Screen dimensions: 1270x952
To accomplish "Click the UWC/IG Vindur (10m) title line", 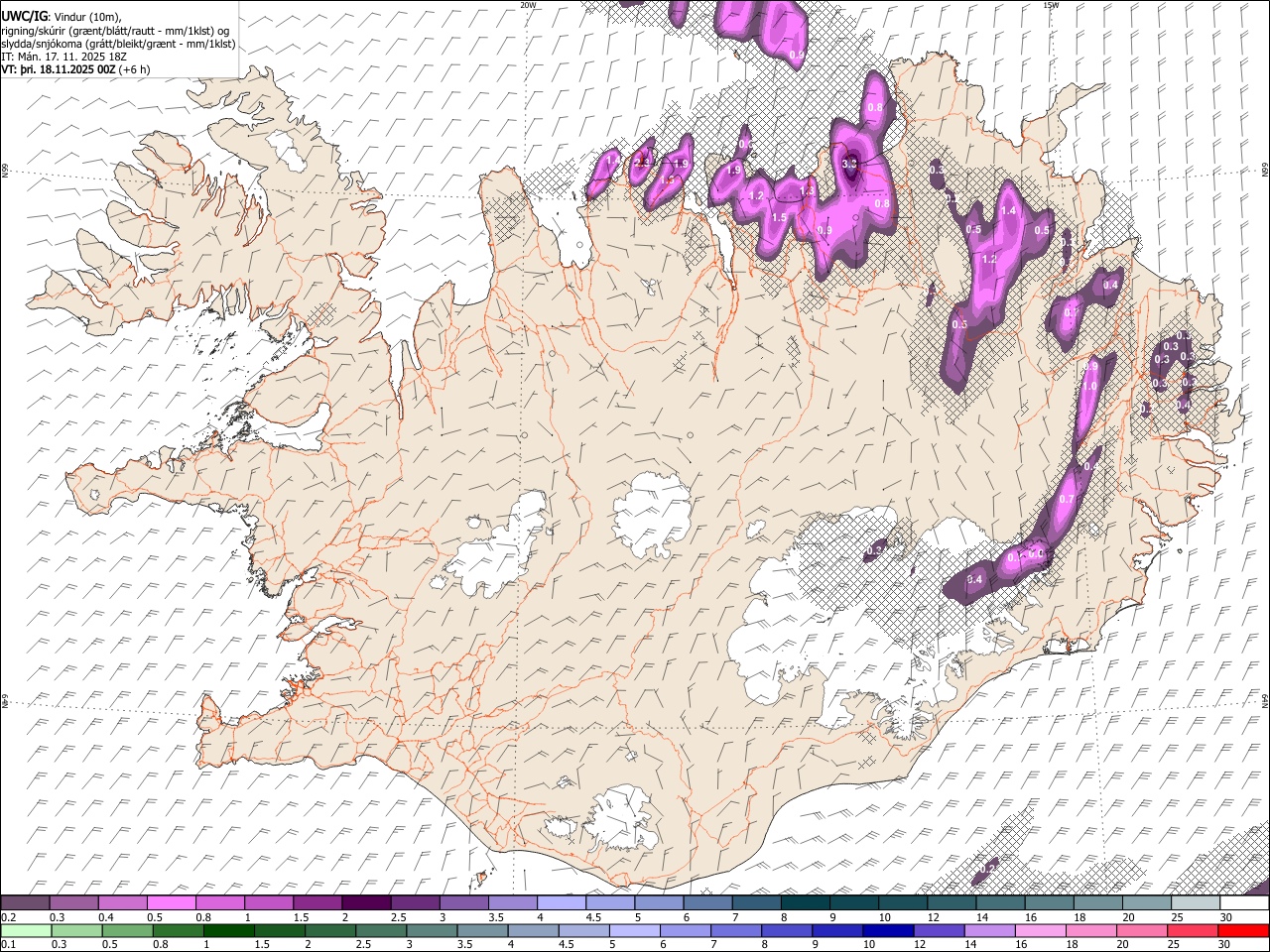I will [x=62, y=17].
